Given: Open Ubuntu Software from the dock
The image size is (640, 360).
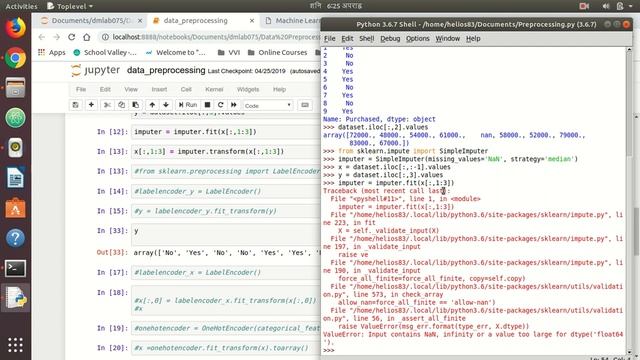Looking at the screenshot, I should click(x=16, y=208).
